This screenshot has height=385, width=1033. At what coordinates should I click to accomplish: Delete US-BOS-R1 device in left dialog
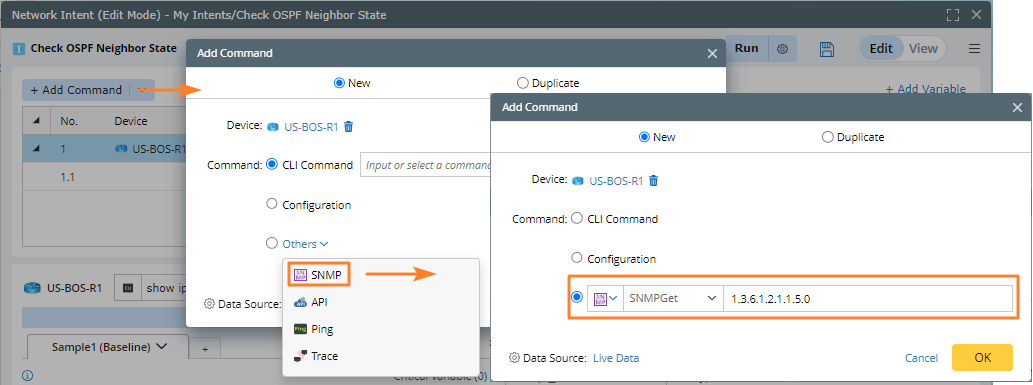click(349, 127)
